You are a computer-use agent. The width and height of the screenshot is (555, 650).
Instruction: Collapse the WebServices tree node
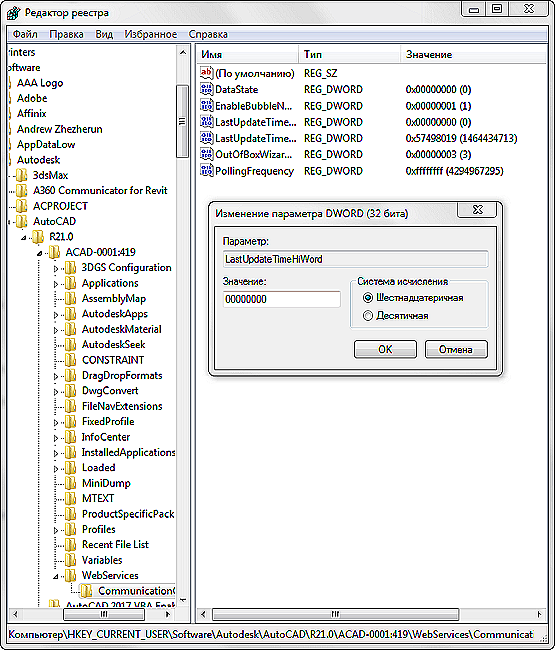coord(56,577)
